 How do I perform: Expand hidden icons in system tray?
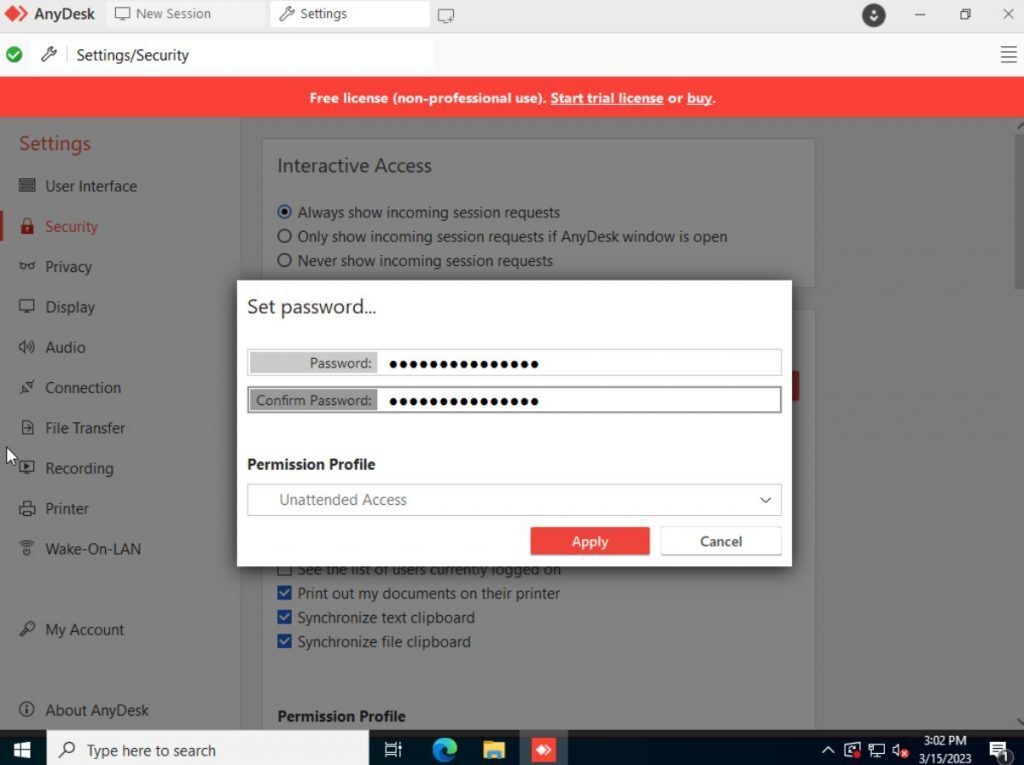(828, 749)
